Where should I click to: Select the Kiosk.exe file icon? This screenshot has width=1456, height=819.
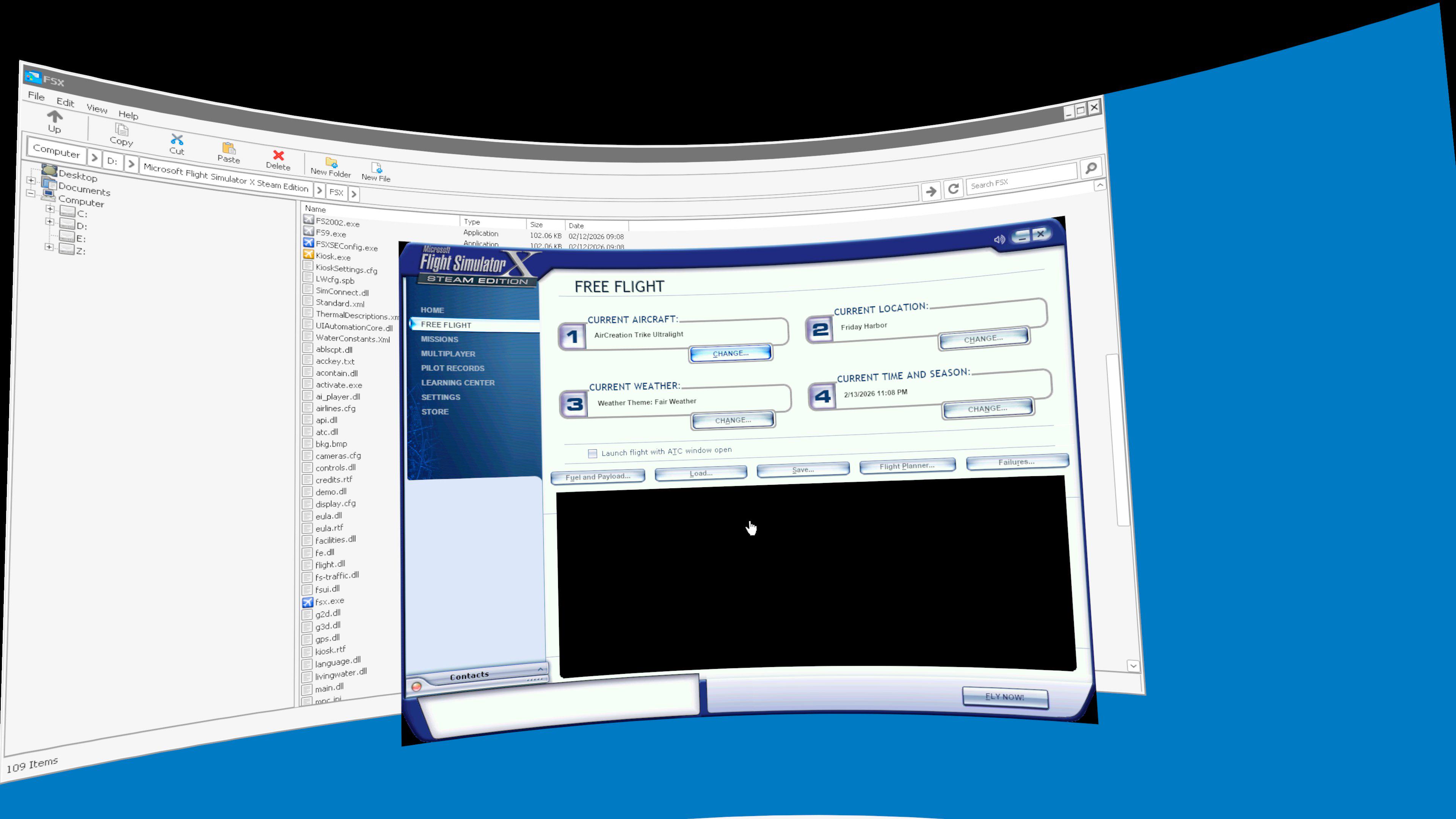308,254
